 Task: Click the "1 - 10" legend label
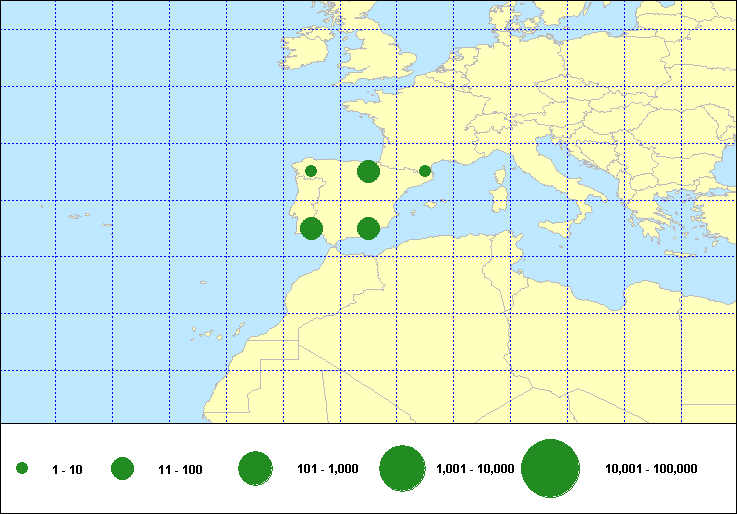pyautogui.click(x=68, y=470)
